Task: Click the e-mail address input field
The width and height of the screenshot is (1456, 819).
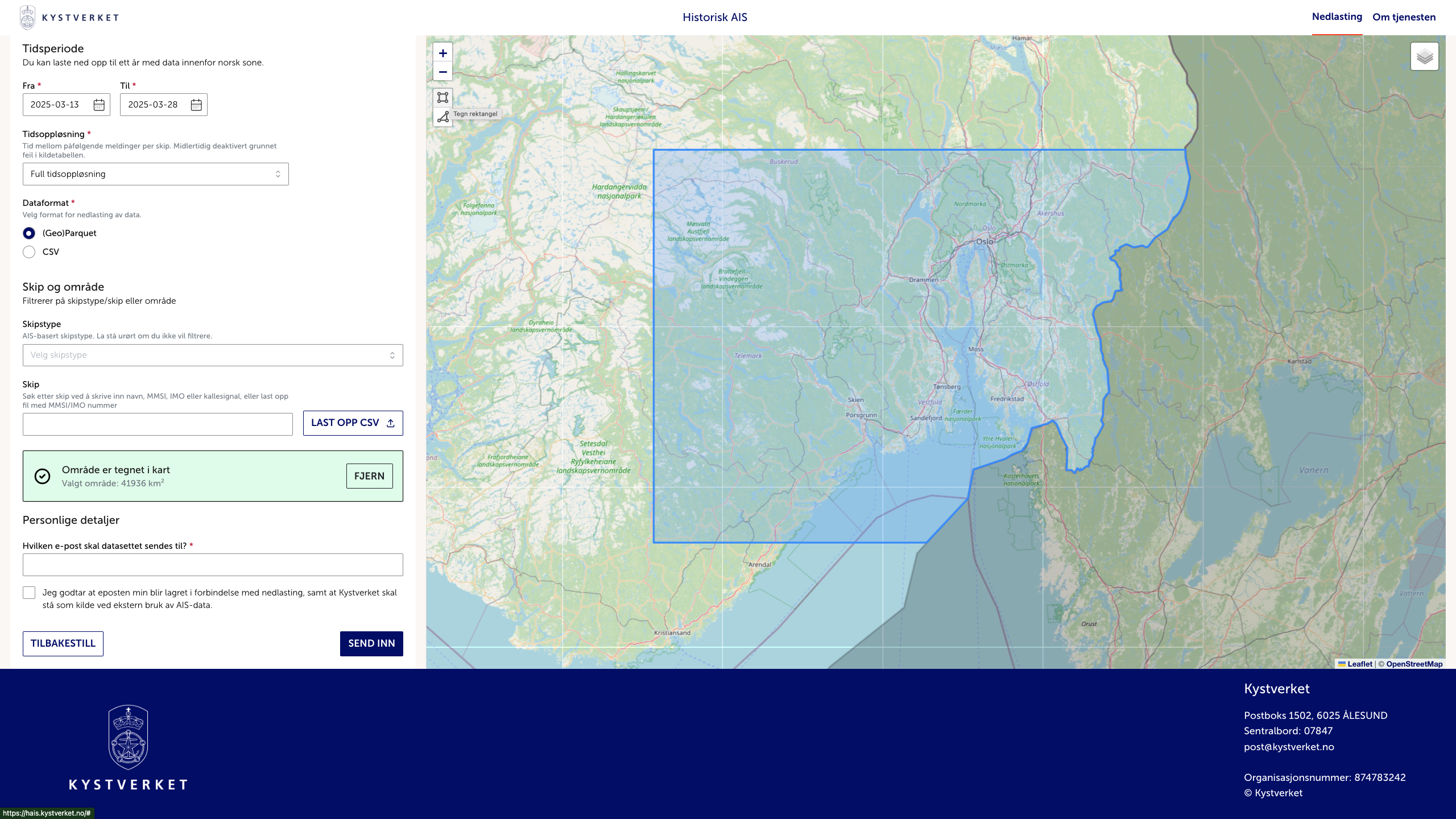Action: [213, 565]
